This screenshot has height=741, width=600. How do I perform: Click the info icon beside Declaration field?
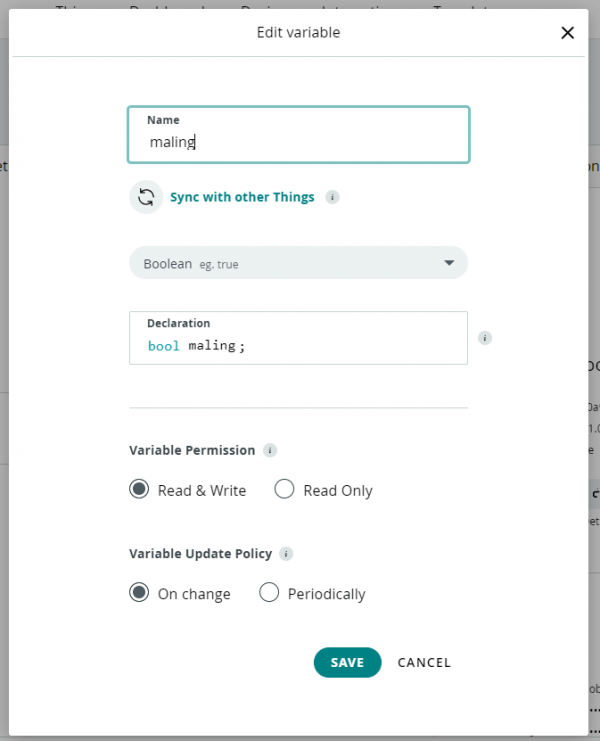click(485, 338)
